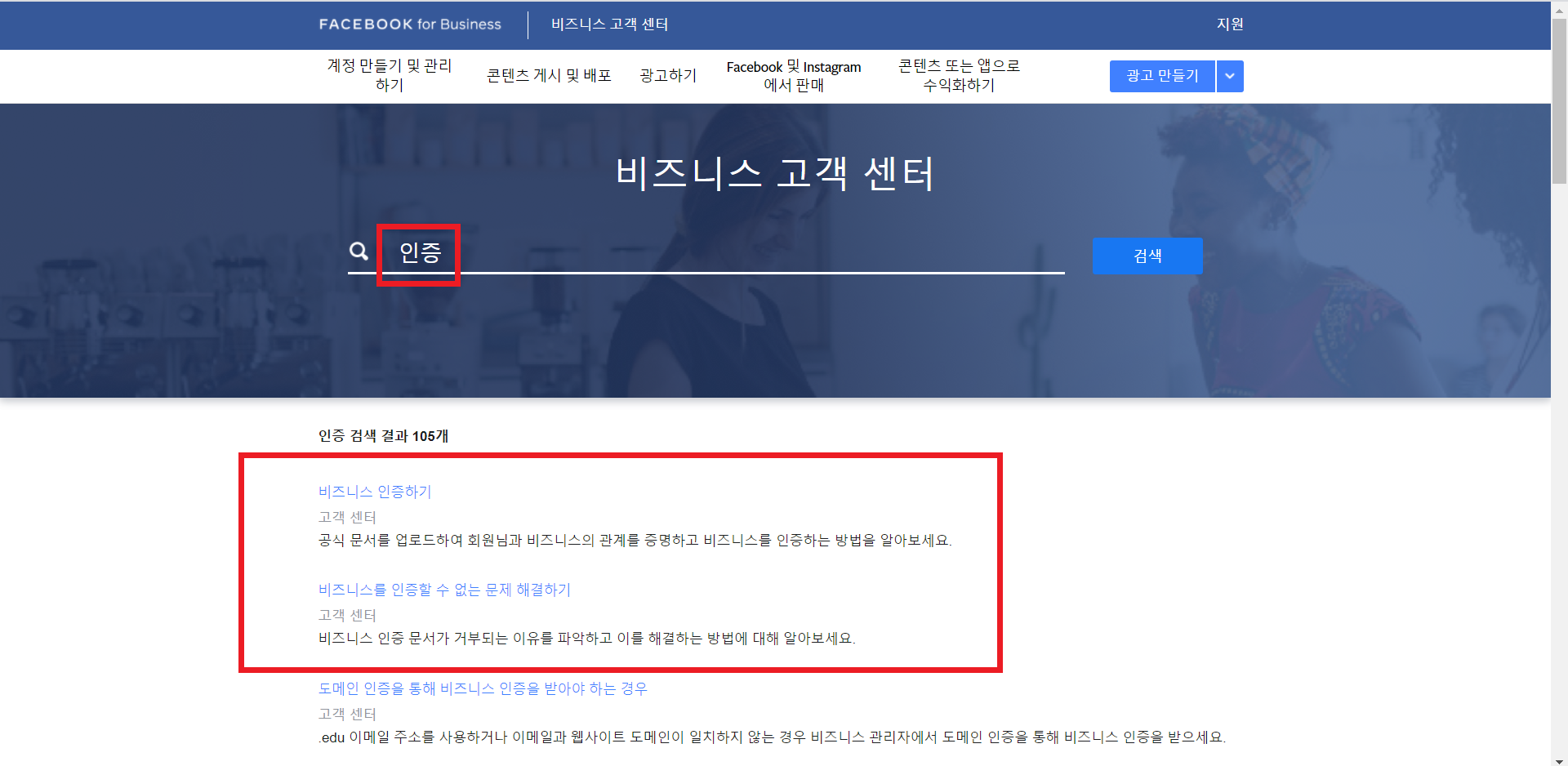
Task: Click the 지원 link in header
Action: point(1230,24)
